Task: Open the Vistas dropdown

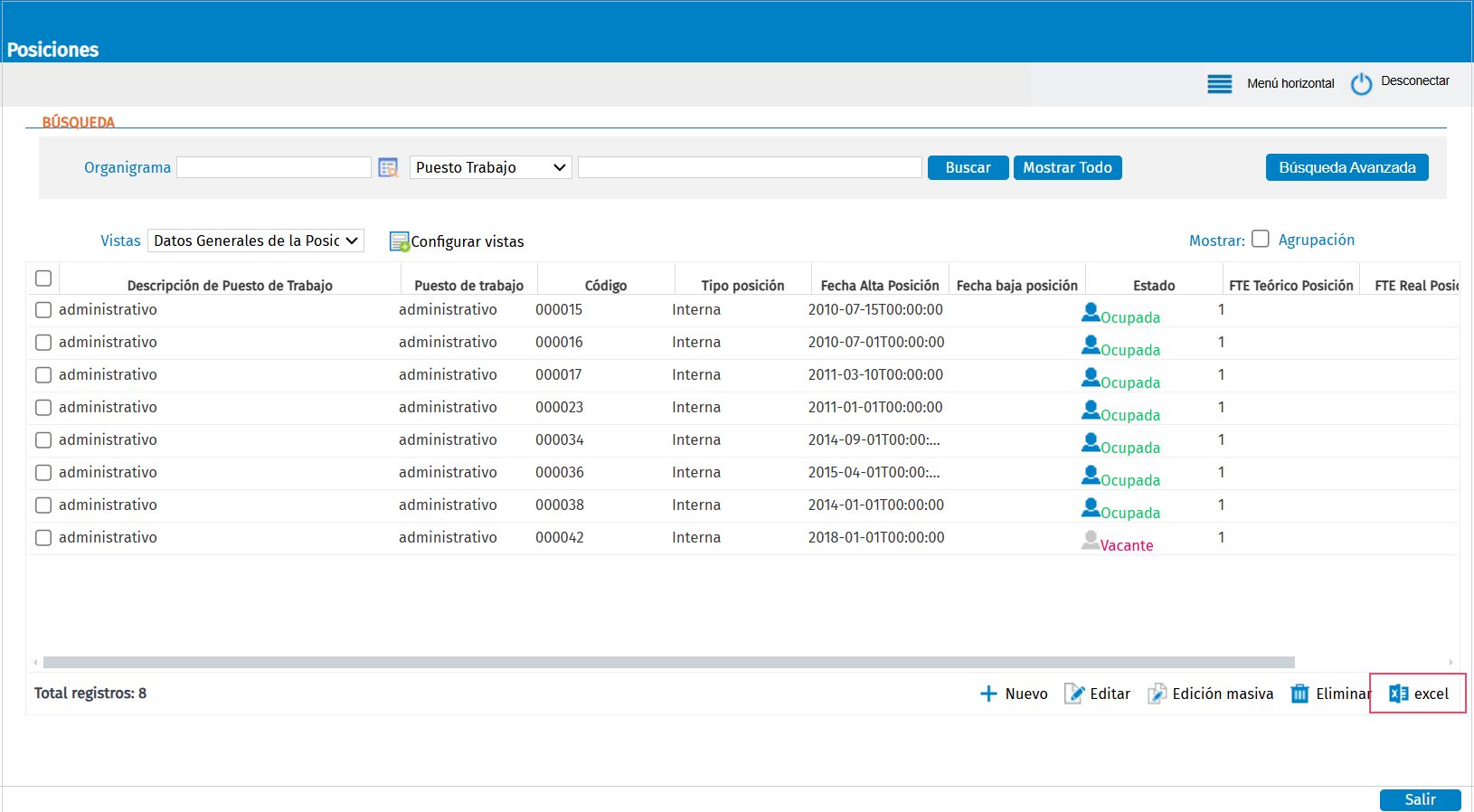Action: pos(256,241)
